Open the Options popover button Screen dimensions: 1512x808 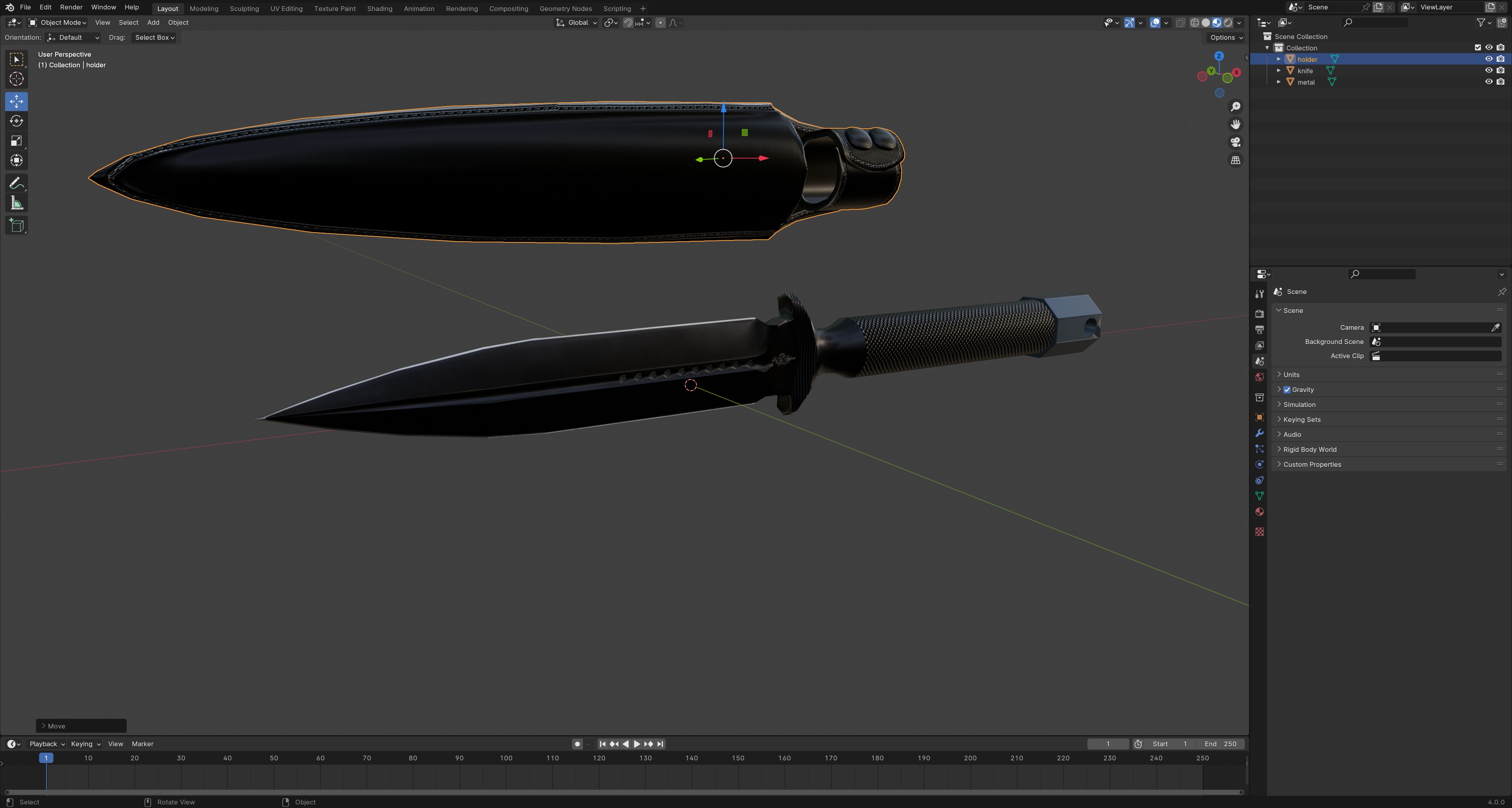pos(1226,37)
